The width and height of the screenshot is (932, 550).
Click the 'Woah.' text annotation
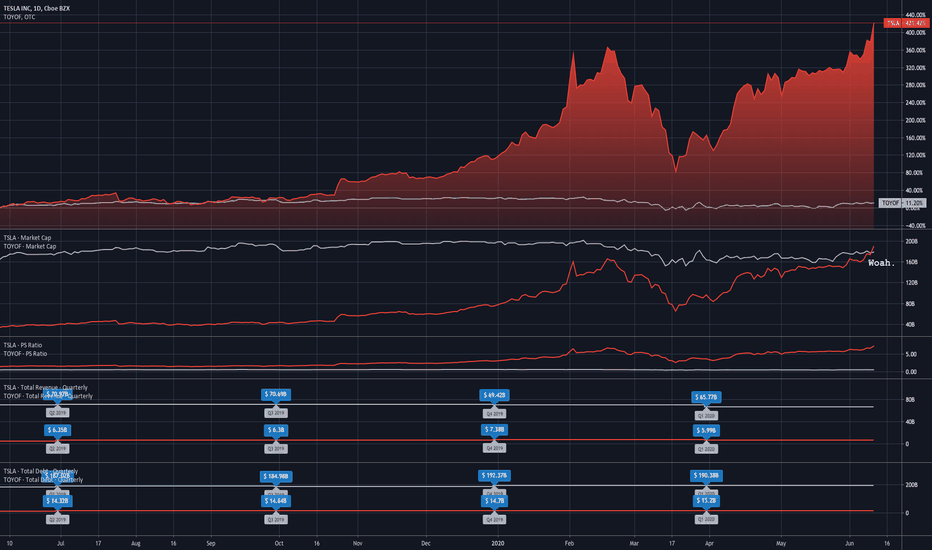click(881, 263)
